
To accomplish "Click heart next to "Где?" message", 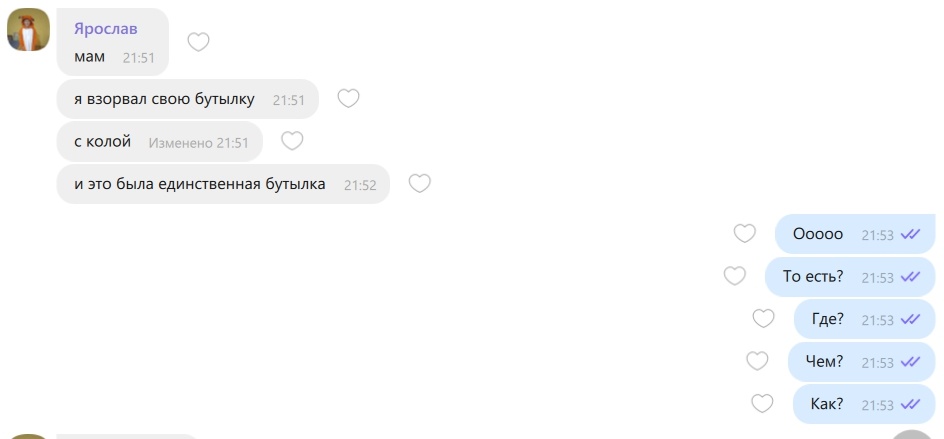I will (x=763, y=318).
